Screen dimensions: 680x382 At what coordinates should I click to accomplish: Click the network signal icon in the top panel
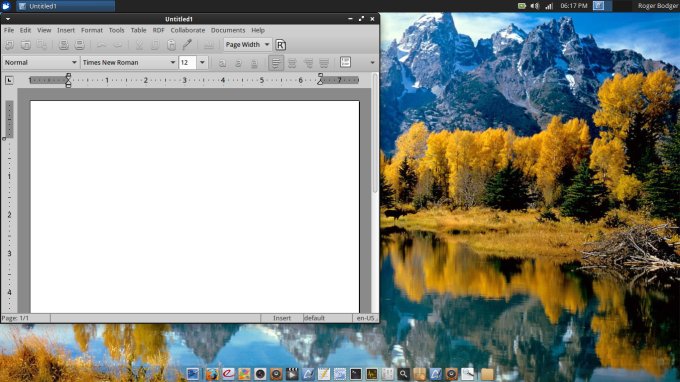click(x=549, y=6)
